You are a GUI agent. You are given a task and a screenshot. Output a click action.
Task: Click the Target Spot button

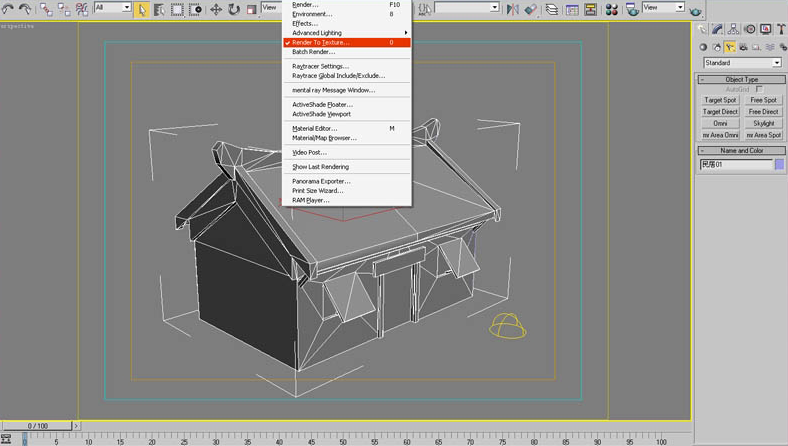(720, 100)
